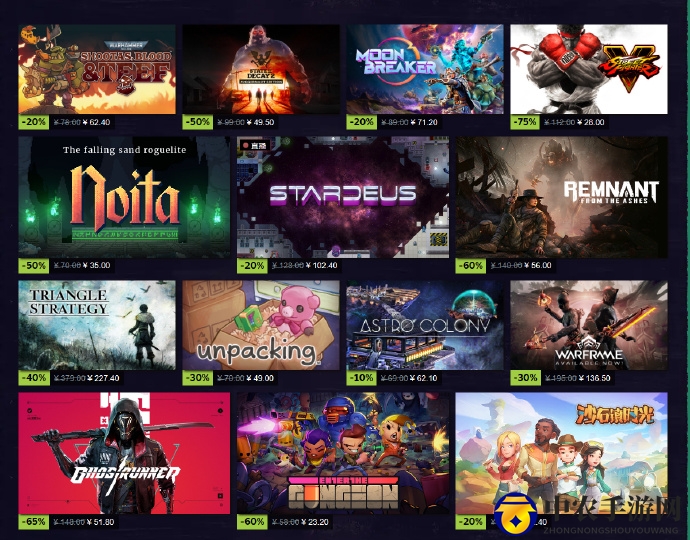Select the Triangle Strategy game tile
Viewport: 690px width, 540px height.
(97, 325)
